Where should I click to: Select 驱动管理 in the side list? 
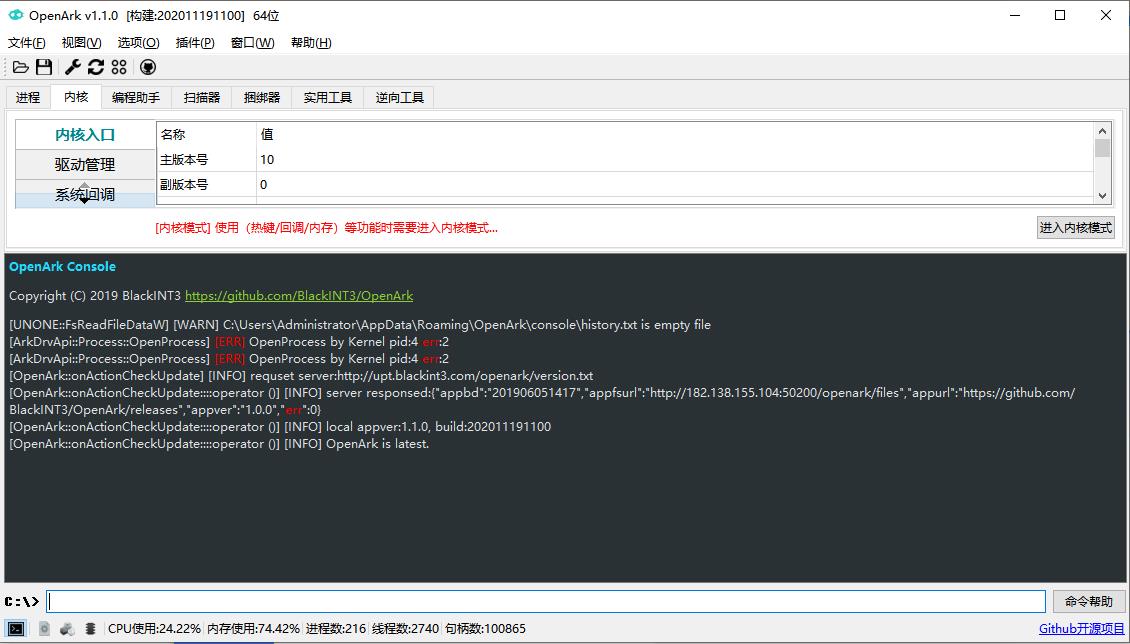pyautogui.click(x=85, y=165)
